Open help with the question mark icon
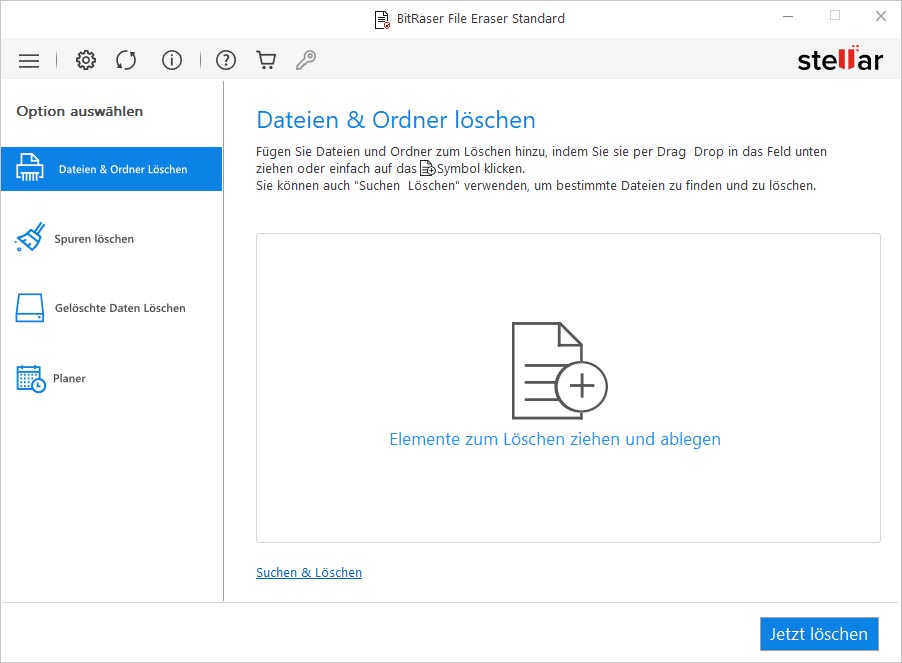Image resolution: width=902 pixels, height=663 pixels. (226, 61)
